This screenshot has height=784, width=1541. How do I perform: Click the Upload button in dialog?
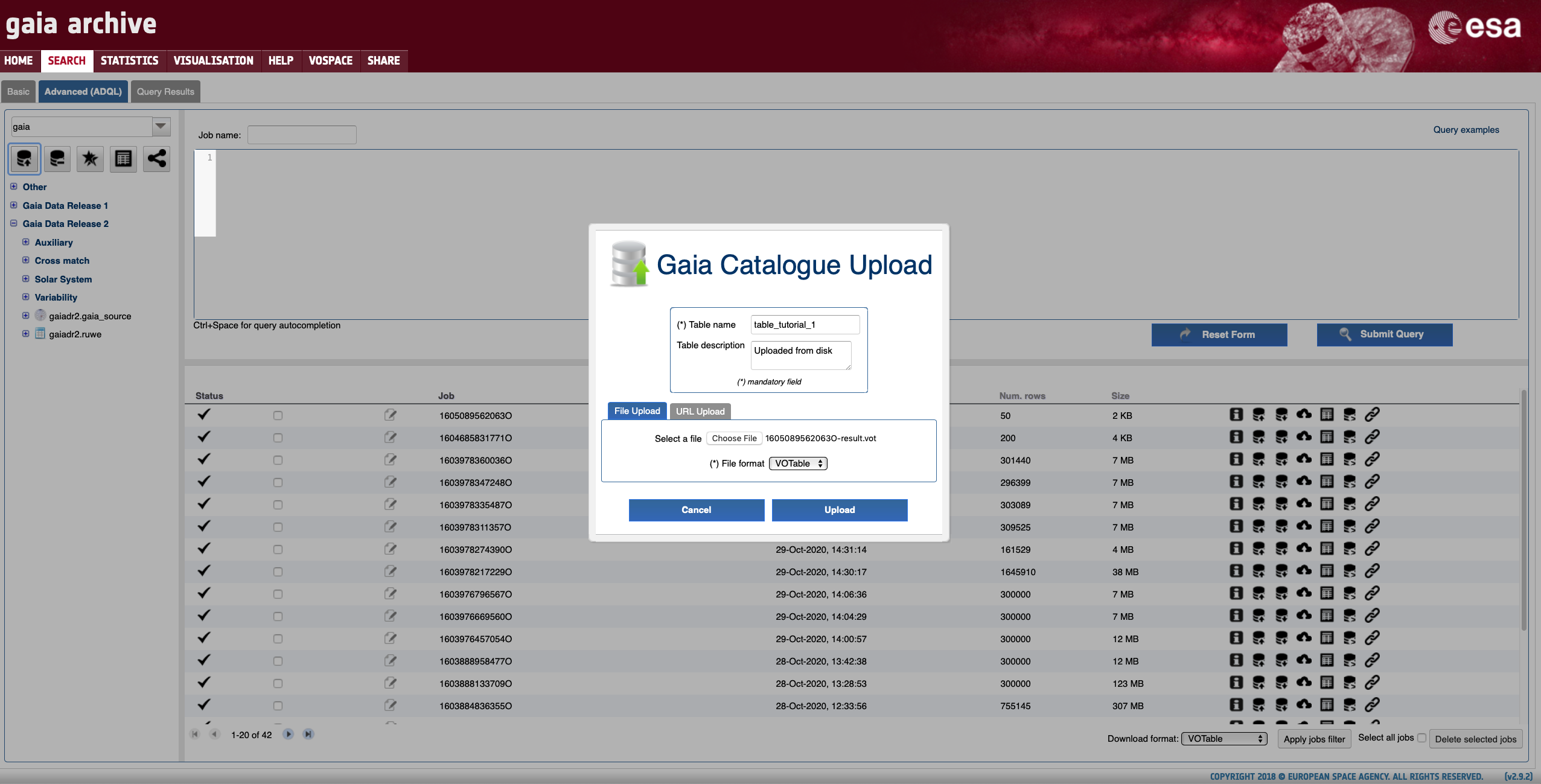point(840,510)
